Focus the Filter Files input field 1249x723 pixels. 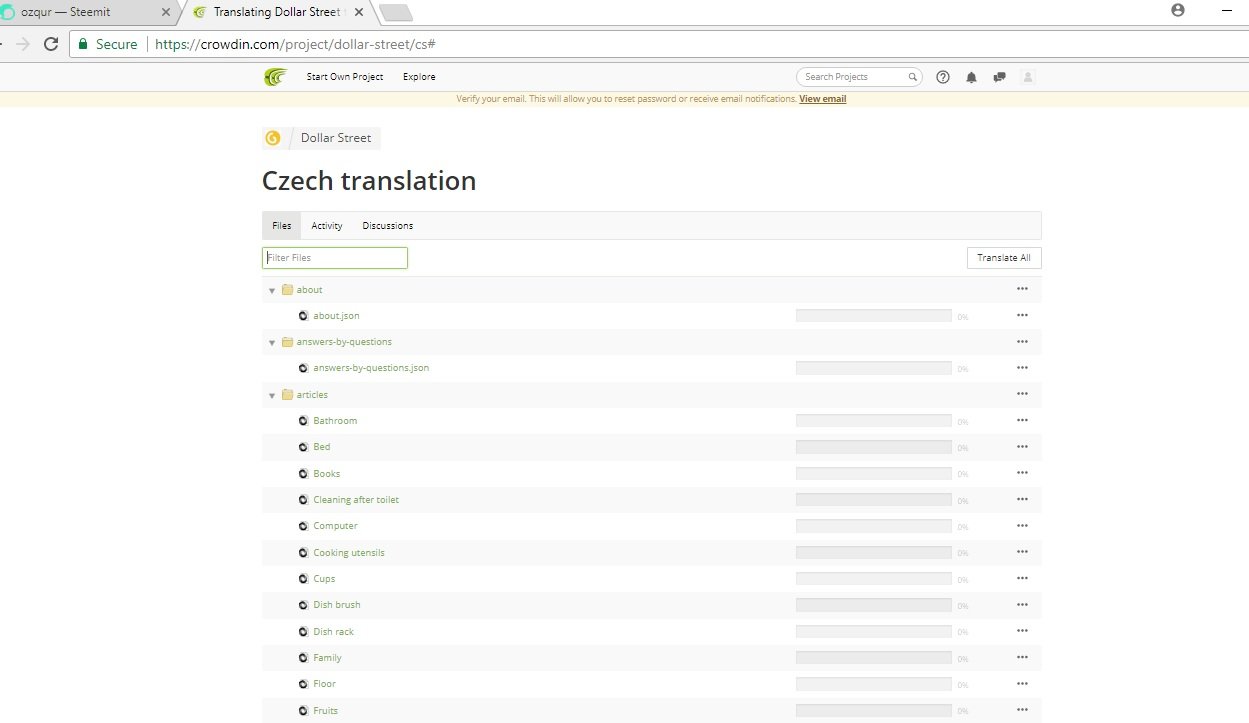335,258
